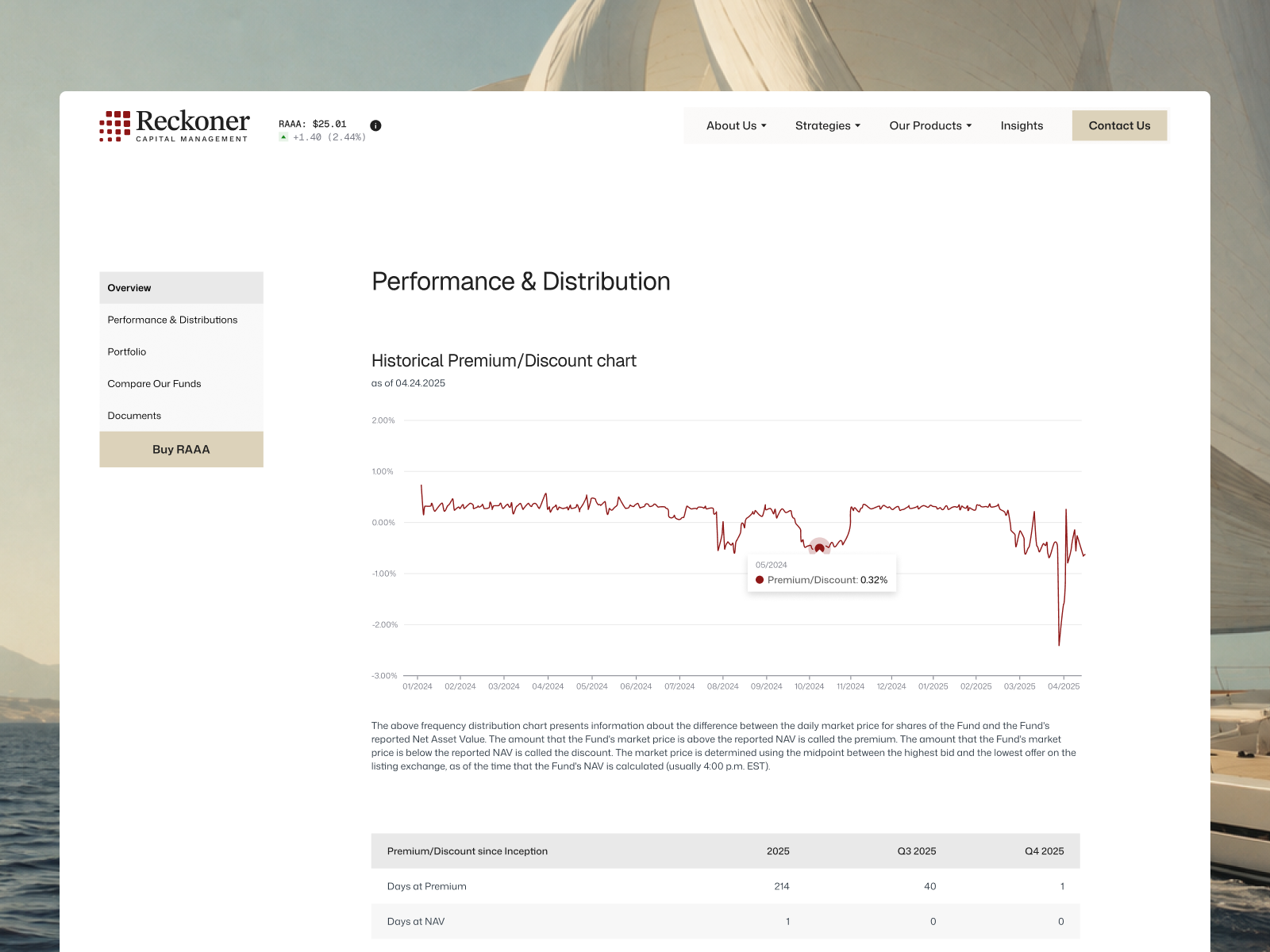Click the 01/2024 label on chart axis
This screenshot has height=952, width=1270.
tap(418, 686)
